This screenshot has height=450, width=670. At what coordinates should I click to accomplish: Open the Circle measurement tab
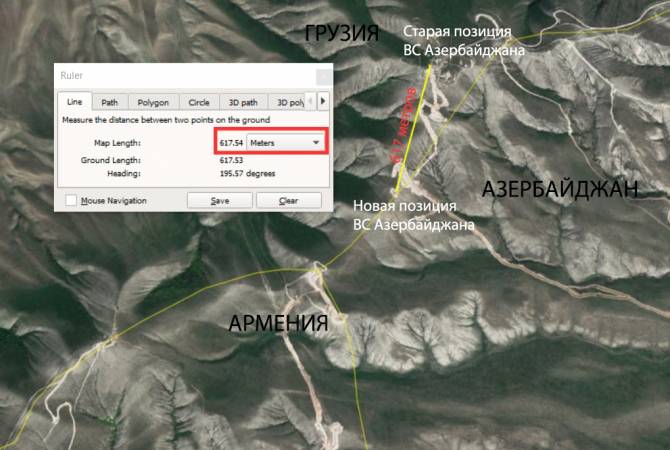198,102
